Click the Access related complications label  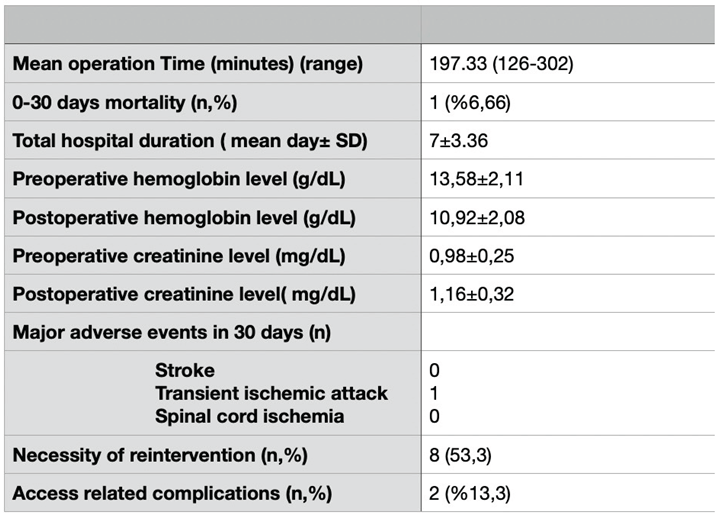pos(172,493)
